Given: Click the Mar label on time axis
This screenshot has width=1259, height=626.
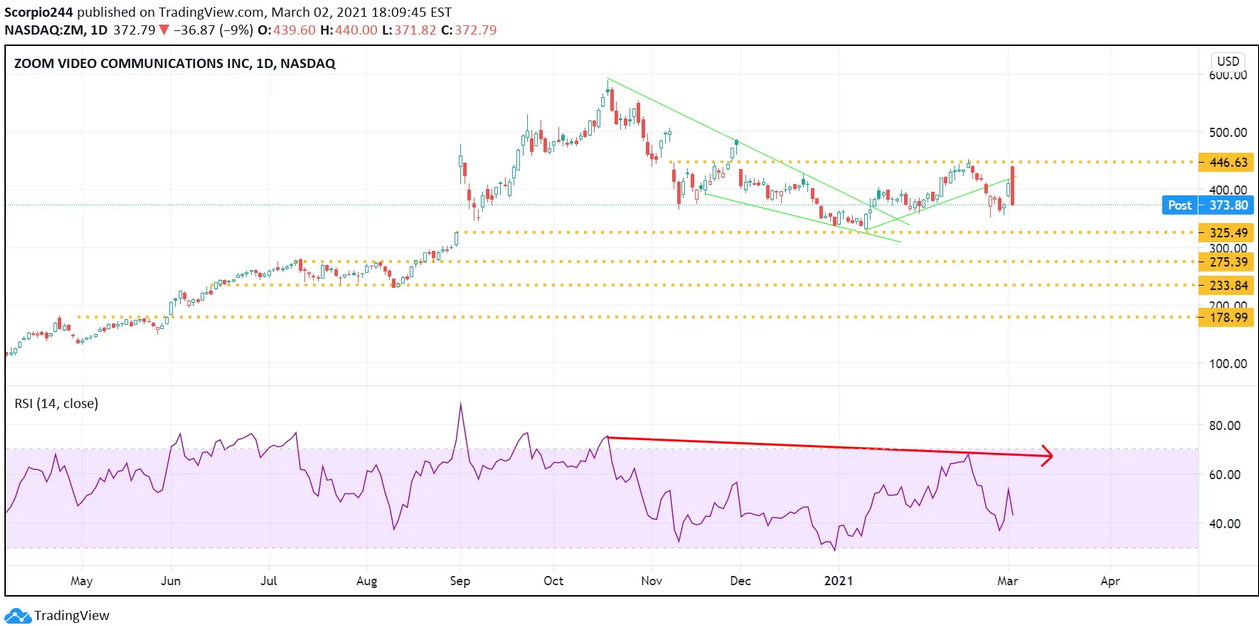Looking at the screenshot, I should (x=1008, y=580).
